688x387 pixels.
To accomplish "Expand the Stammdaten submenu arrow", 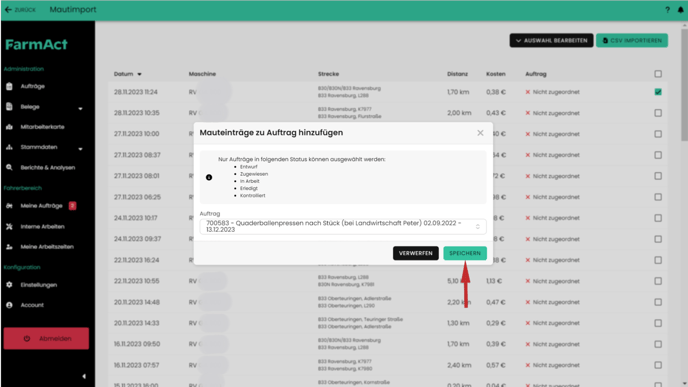I will [80, 149].
